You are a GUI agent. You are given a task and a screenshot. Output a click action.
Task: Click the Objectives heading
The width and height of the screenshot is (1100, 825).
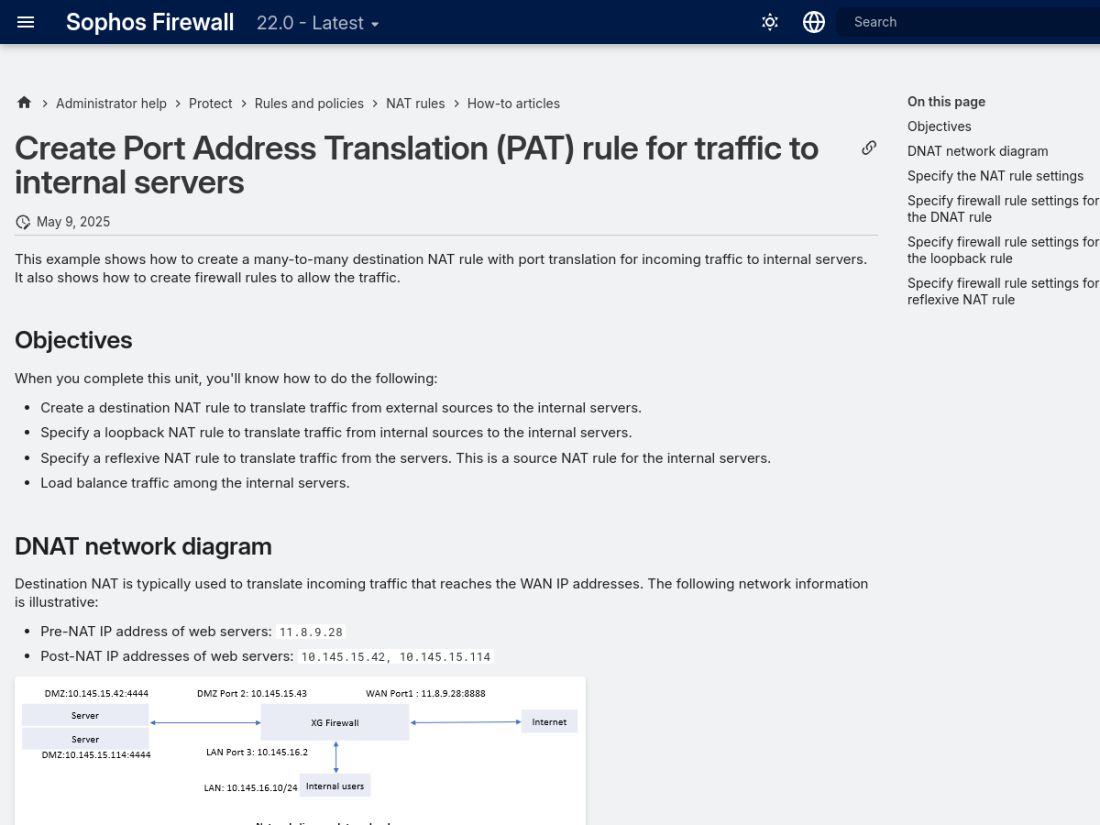(74, 340)
